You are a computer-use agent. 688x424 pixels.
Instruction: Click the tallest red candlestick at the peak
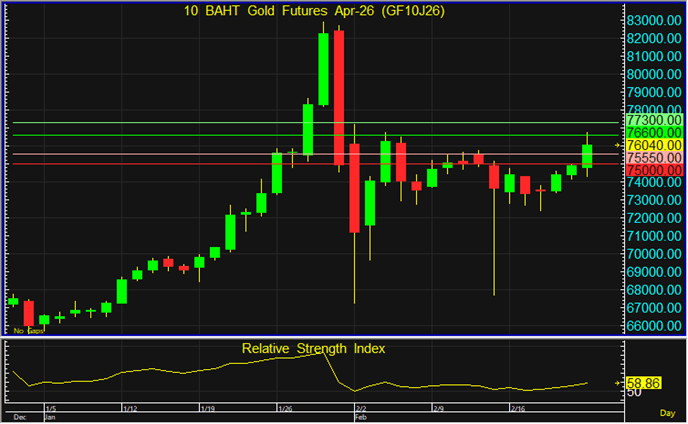(x=339, y=97)
